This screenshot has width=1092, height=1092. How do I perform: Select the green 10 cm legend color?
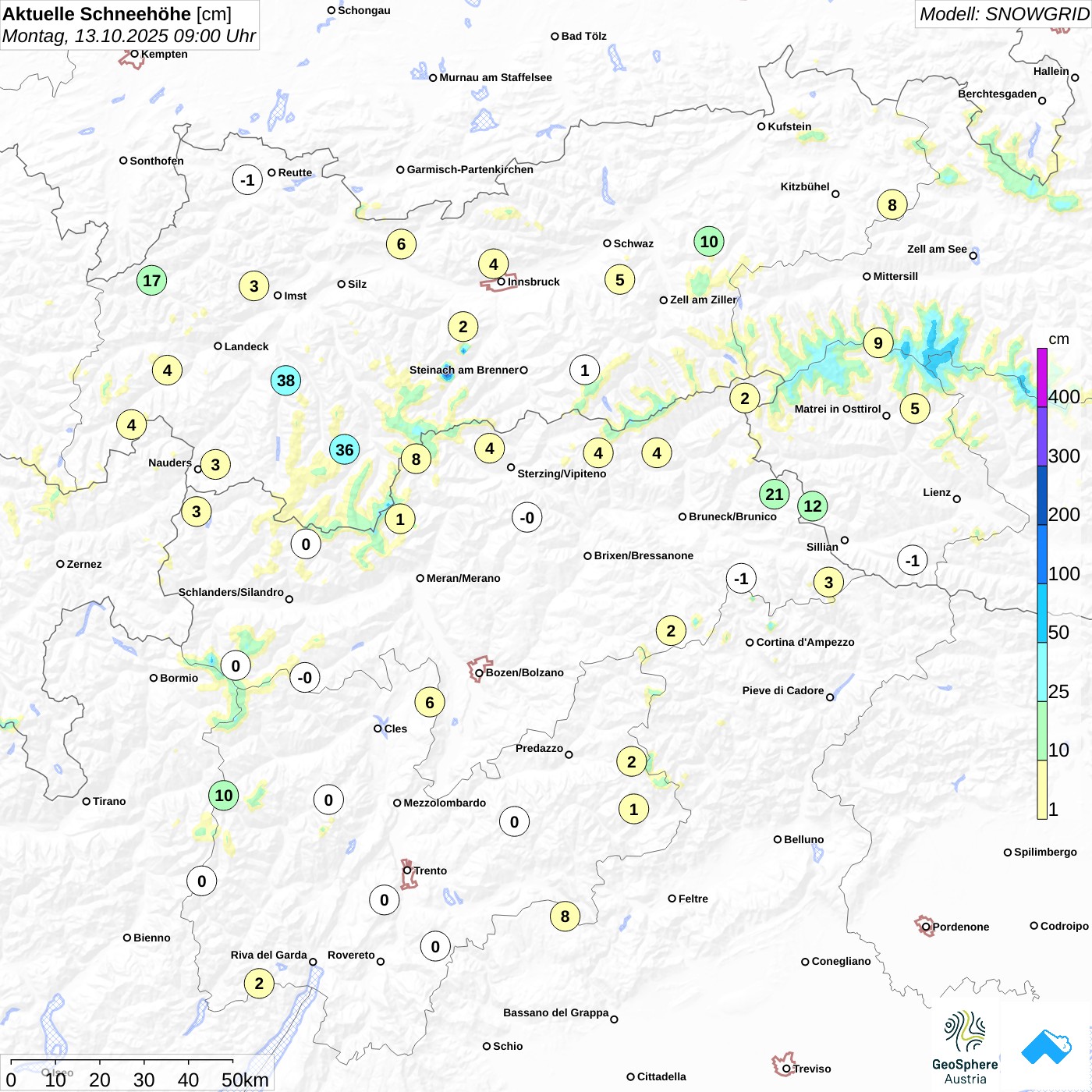(x=1042, y=731)
